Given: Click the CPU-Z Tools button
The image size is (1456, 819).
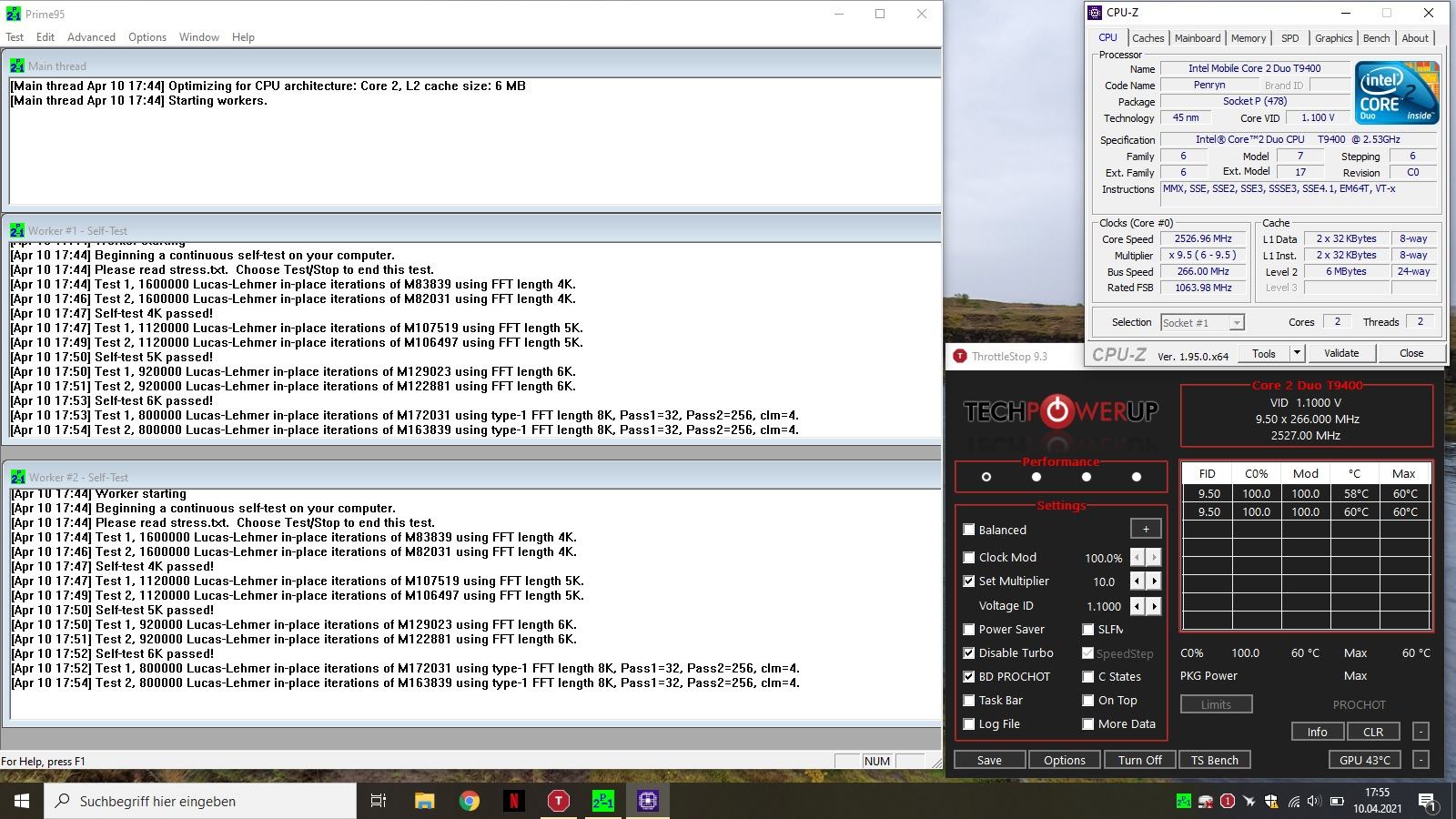Looking at the screenshot, I should 1263,353.
